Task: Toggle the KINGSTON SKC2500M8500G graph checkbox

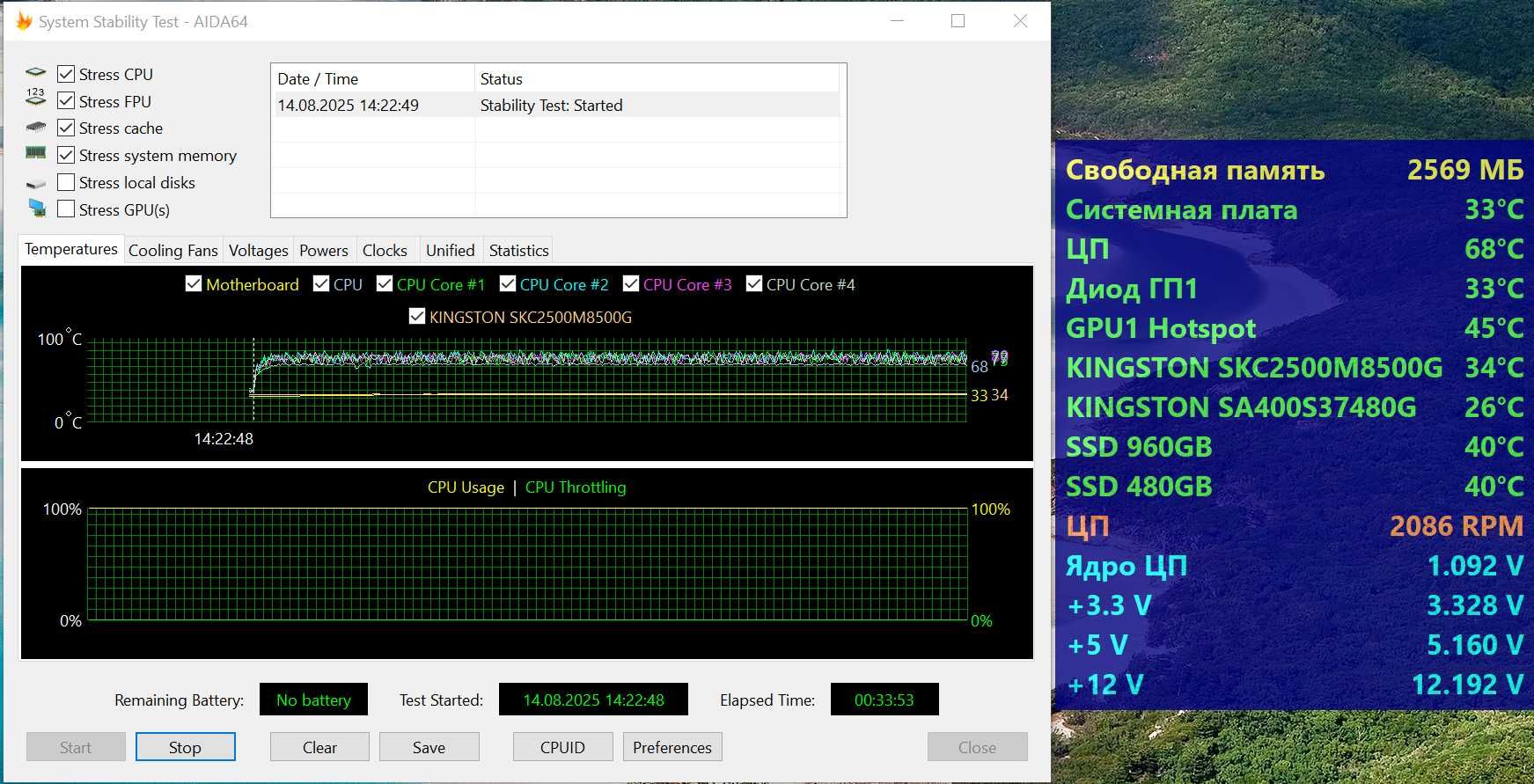Action: pos(417,317)
